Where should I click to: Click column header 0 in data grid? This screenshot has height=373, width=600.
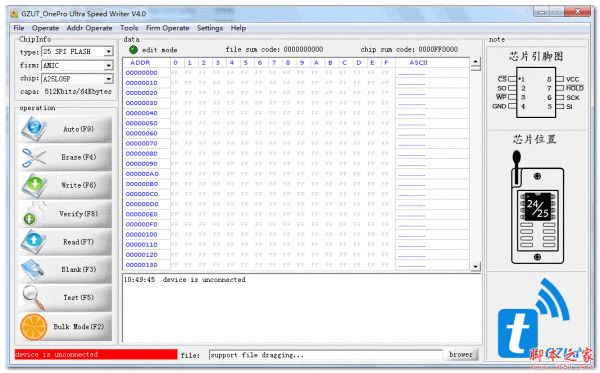point(176,63)
